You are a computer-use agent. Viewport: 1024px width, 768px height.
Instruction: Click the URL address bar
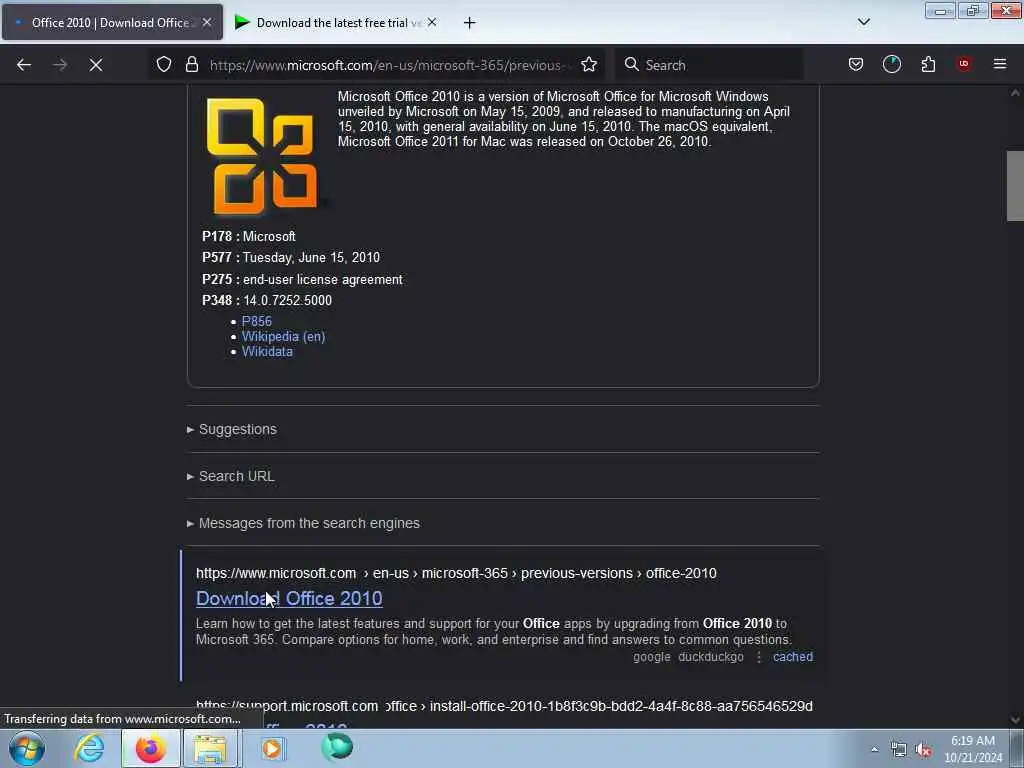[391, 65]
